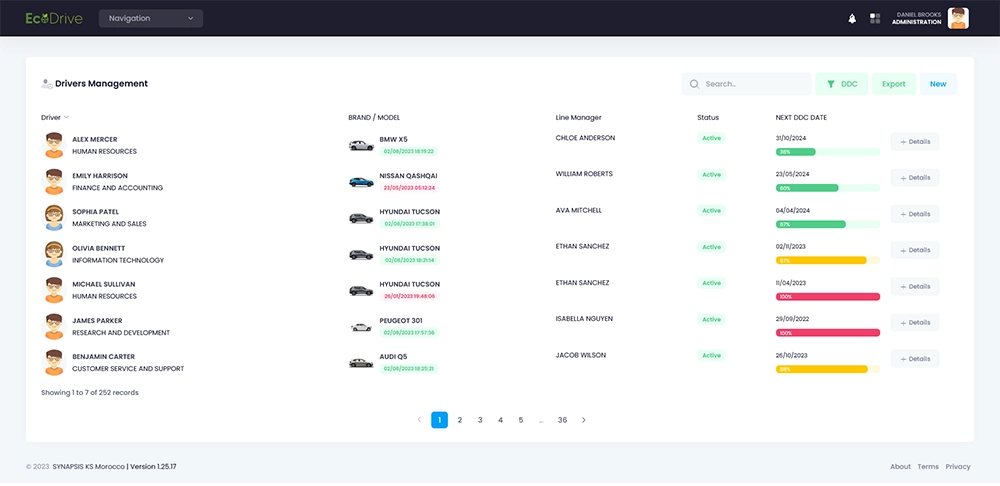Click Alex Mercer's driver avatar
The width and height of the screenshot is (1000, 486).
pos(54,145)
